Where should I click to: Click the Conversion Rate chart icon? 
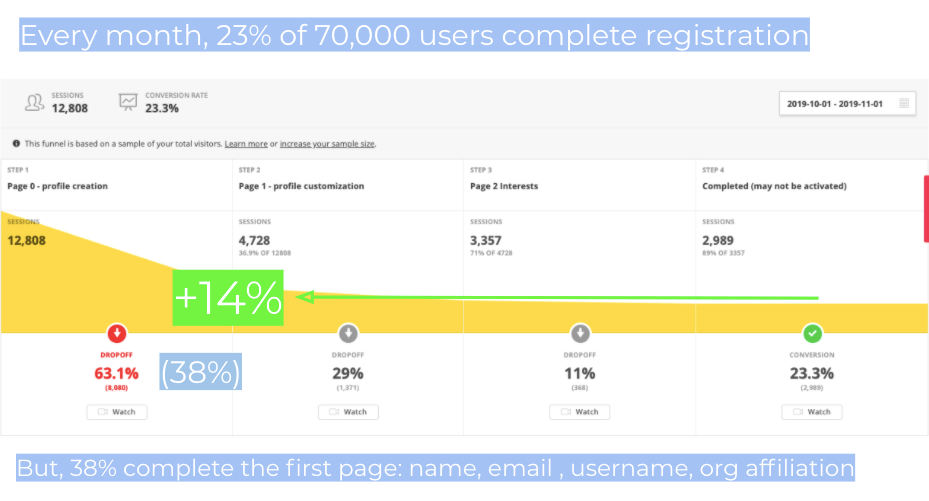coord(128,102)
